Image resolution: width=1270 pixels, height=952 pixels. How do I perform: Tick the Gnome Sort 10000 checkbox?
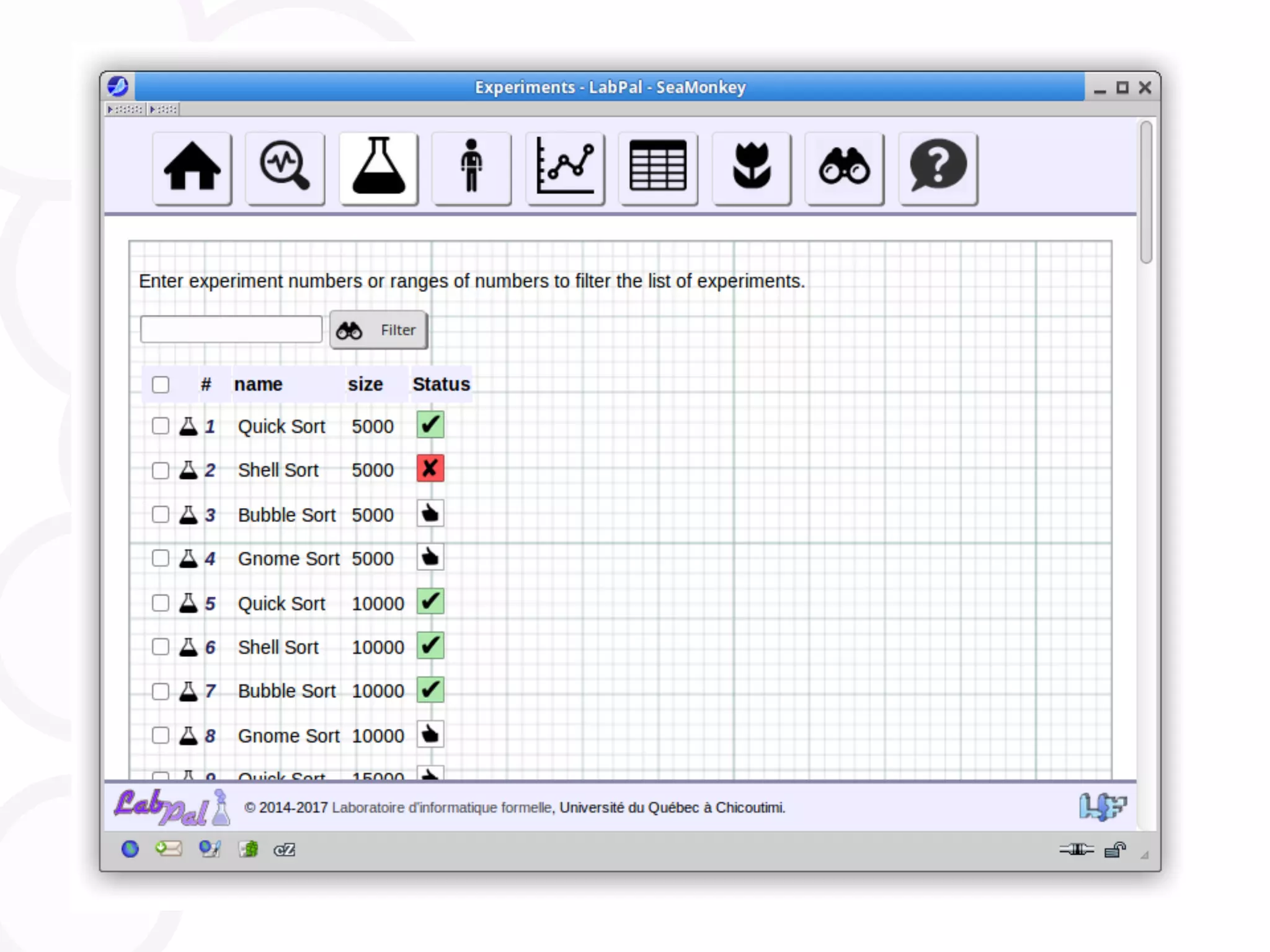161,736
